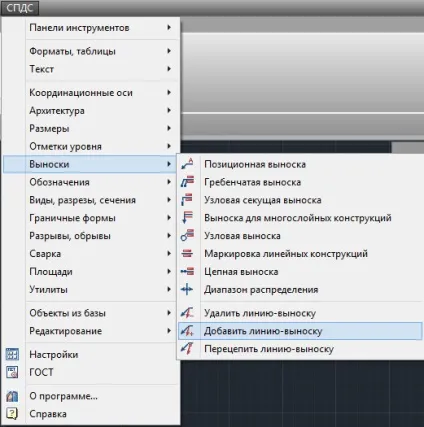Choose Выноска для многослойных конструкций text
The height and width of the screenshot is (427, 424).
298,218
